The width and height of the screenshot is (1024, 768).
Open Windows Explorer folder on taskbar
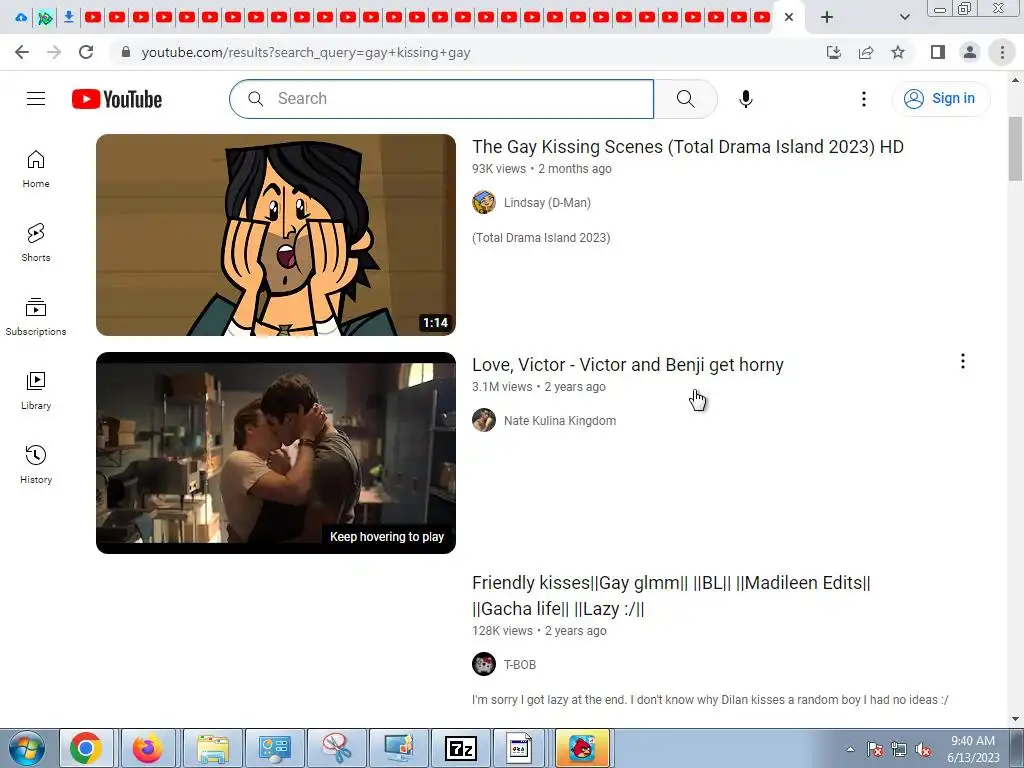(x=213, y=748)
